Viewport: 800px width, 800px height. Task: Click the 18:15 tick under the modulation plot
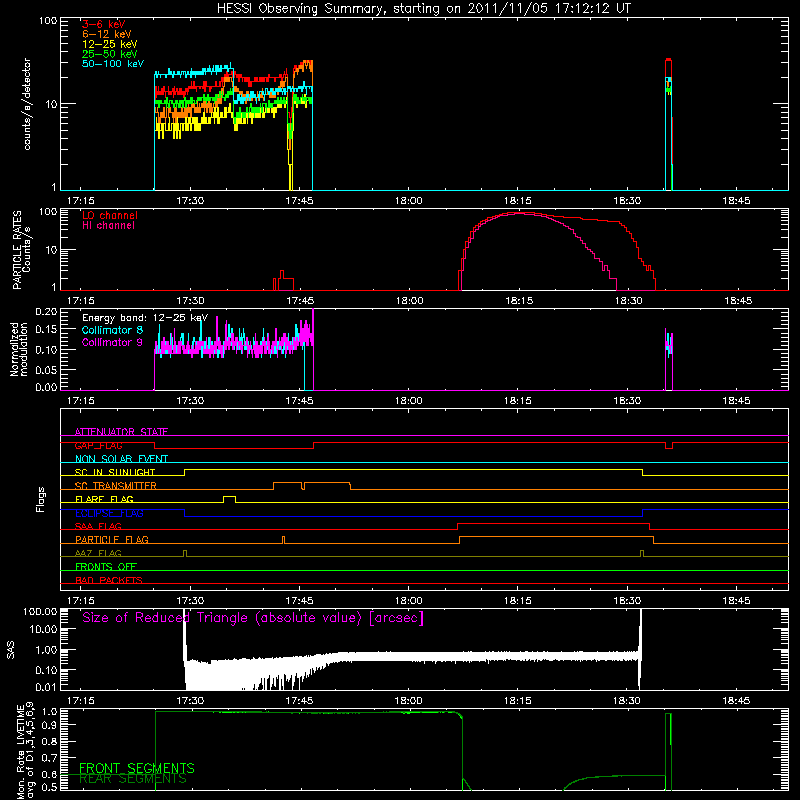tap(518, 401)
